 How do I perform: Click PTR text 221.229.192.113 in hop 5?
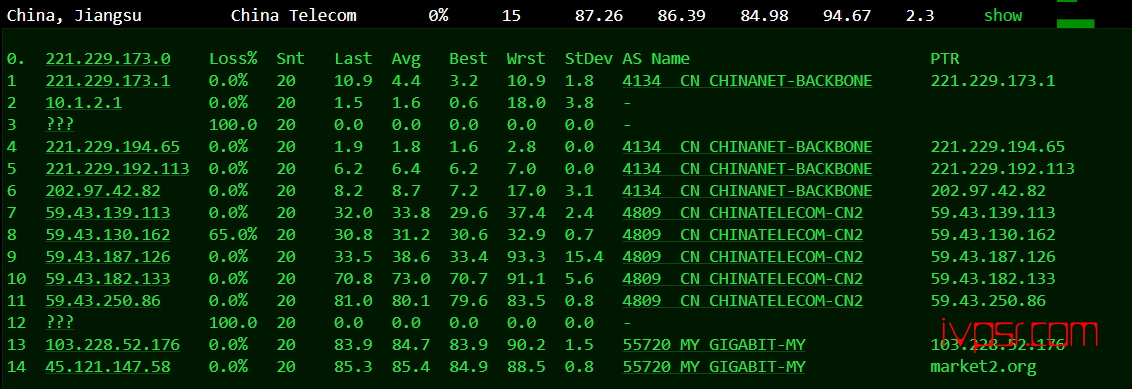pos(1003,169)
